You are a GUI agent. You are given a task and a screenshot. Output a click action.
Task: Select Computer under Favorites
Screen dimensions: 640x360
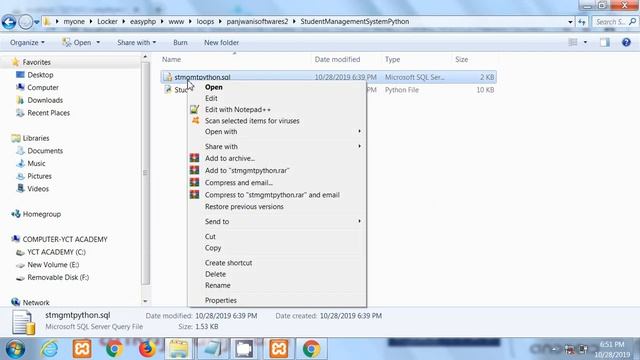(42, 88)
